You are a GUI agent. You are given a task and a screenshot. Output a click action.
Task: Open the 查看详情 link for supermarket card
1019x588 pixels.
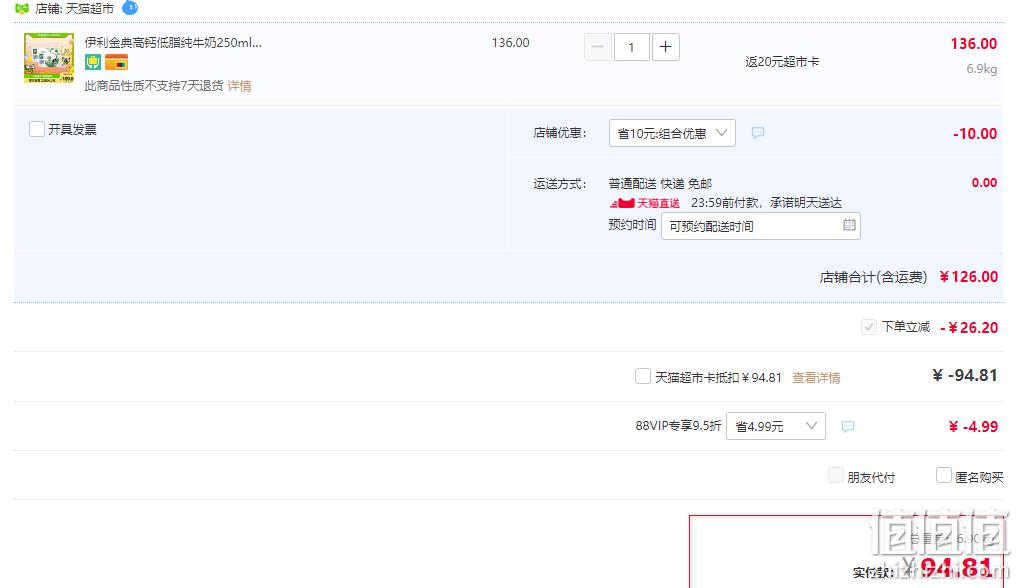point(816,377)
